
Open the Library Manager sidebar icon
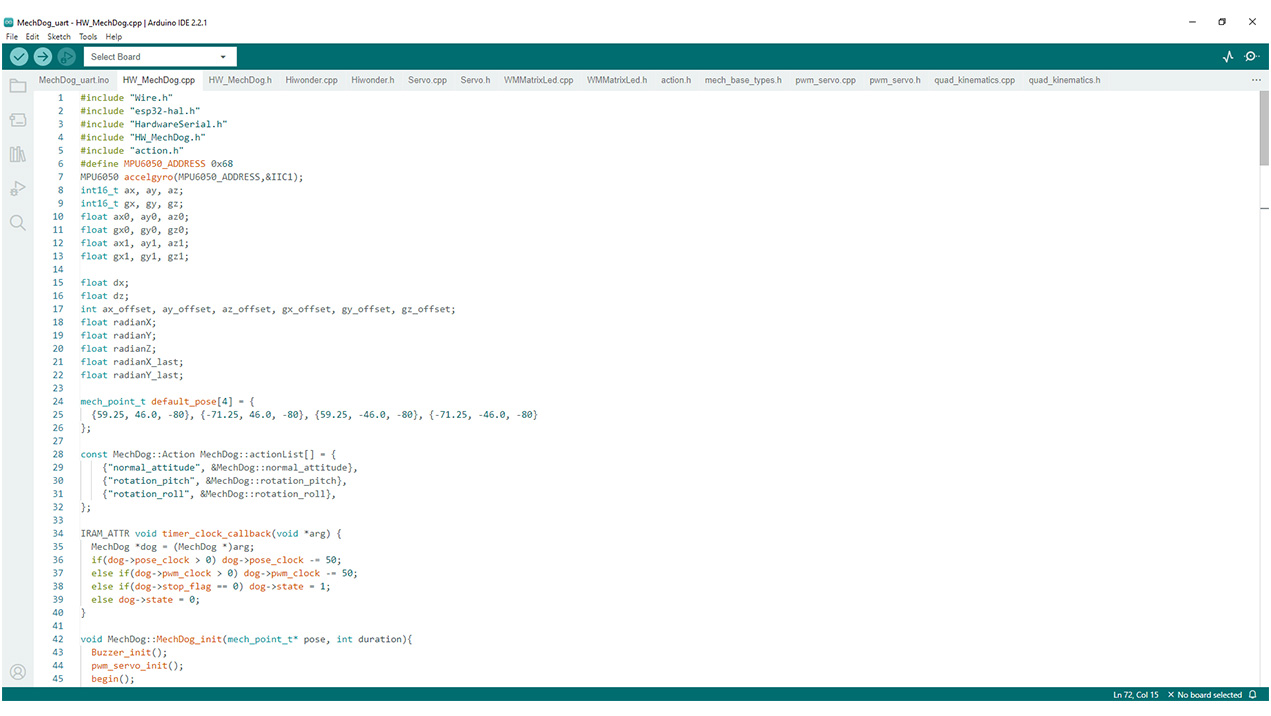tap(18, 154)
